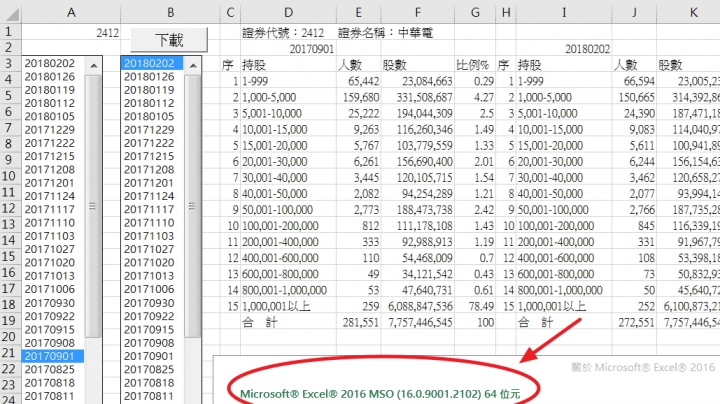Select 20180202 in column A list
Screen dimensions: 720x404
click(50, 63)
